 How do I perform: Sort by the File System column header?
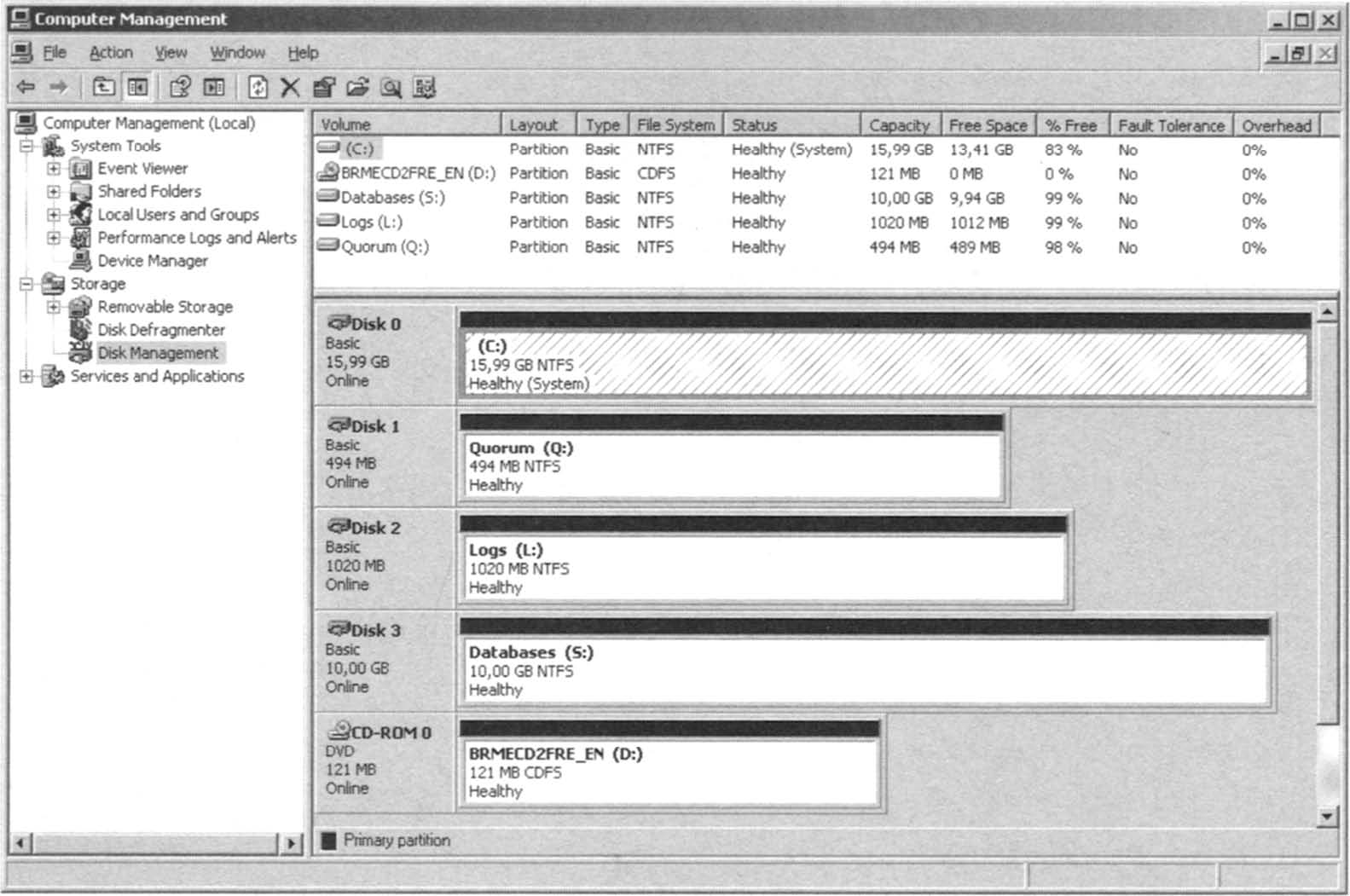(x=676, y=125)
